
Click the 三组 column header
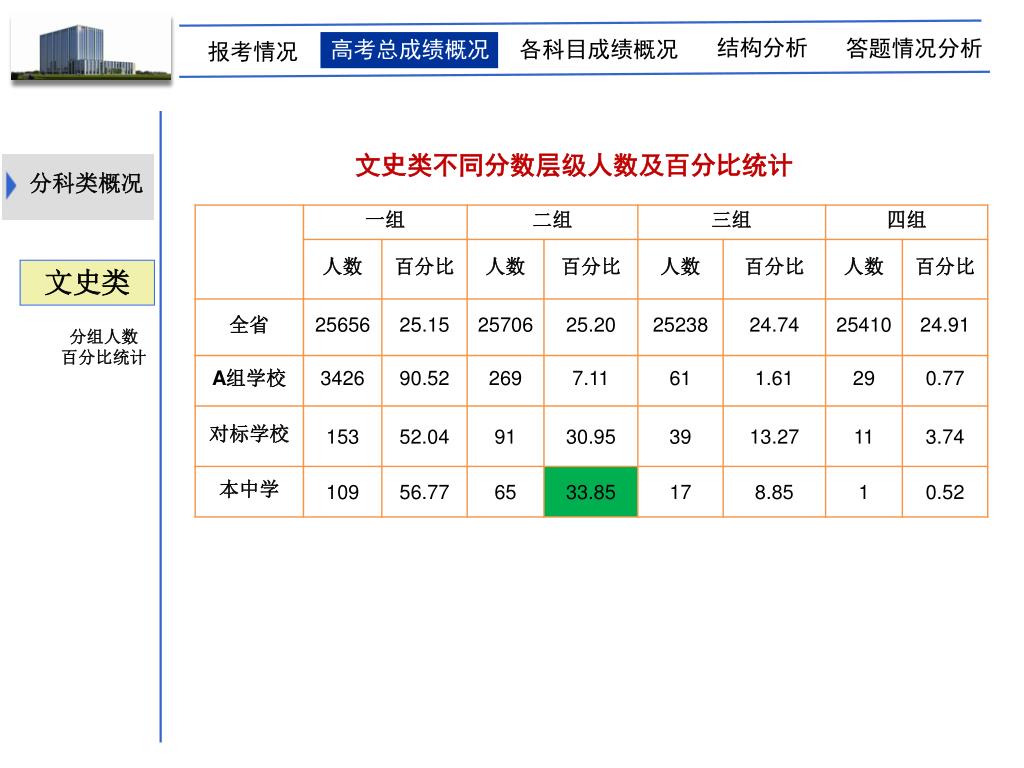click(731, 221)
